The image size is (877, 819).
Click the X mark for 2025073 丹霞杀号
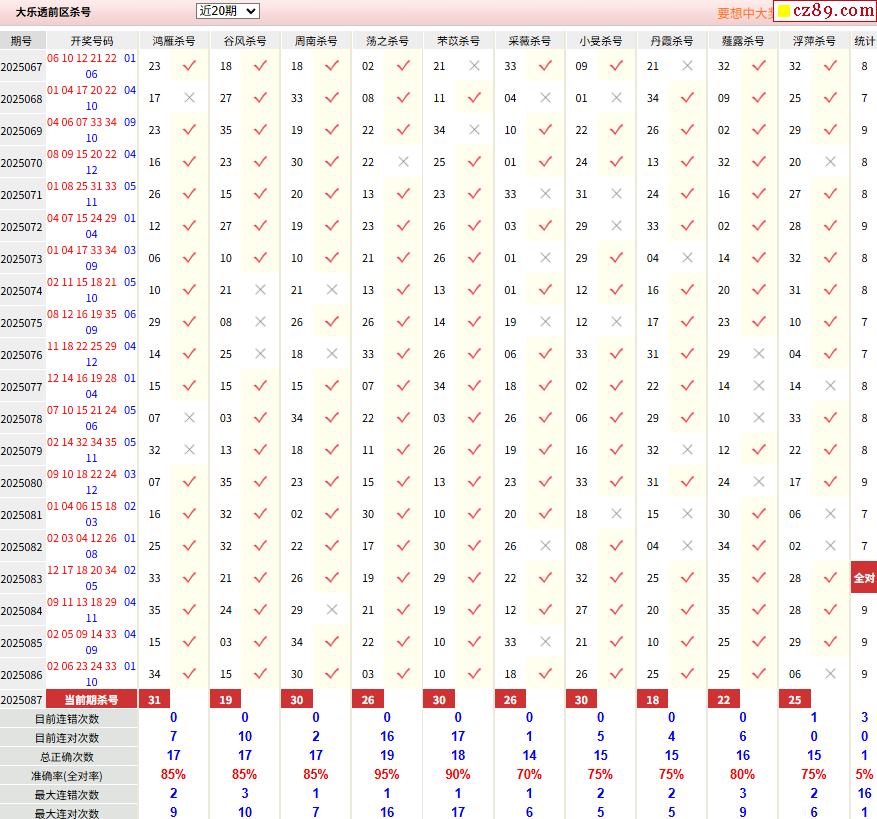[687, 257]
